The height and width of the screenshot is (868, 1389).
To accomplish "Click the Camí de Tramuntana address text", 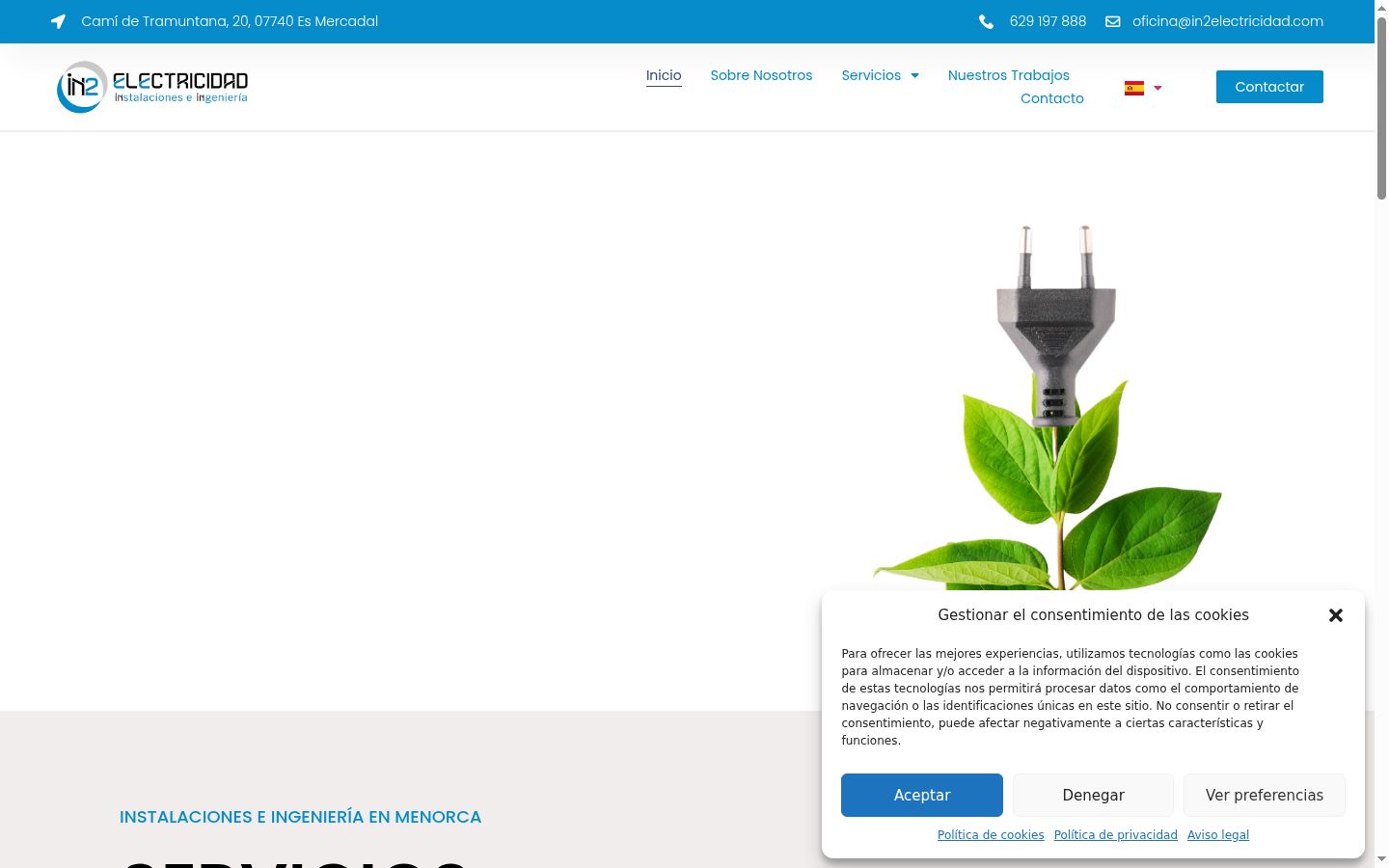I will point(230,21).
